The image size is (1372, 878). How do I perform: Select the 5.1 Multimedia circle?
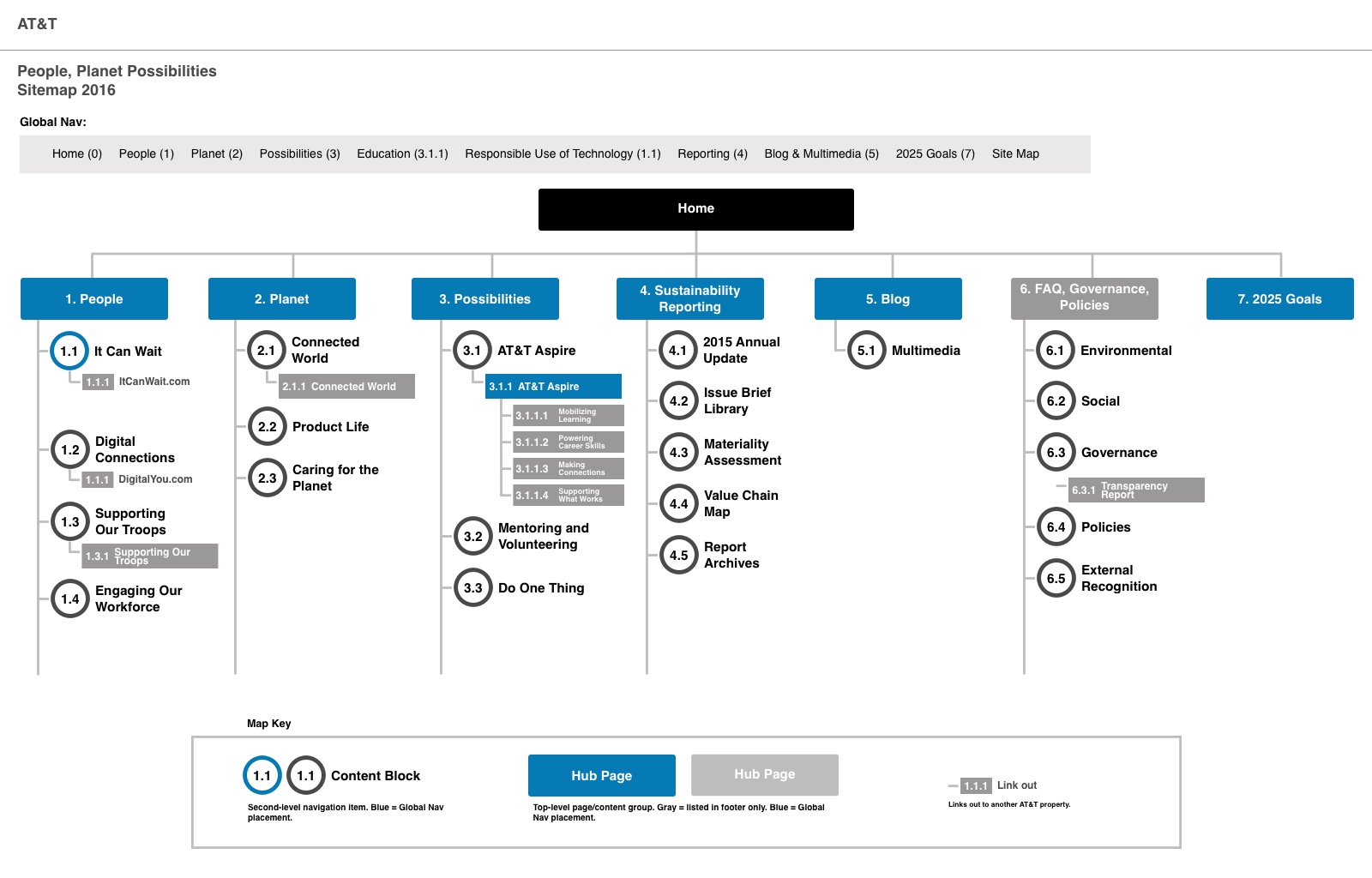(x=867, y=351)
